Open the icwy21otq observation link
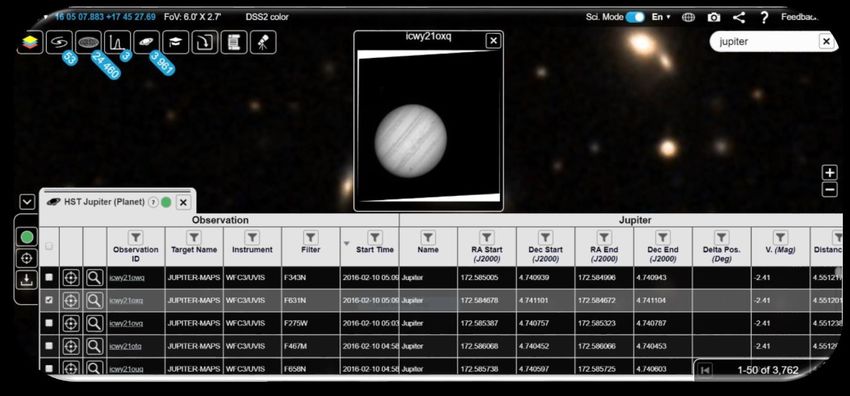The image size is (850, 396). coord(125,346)
